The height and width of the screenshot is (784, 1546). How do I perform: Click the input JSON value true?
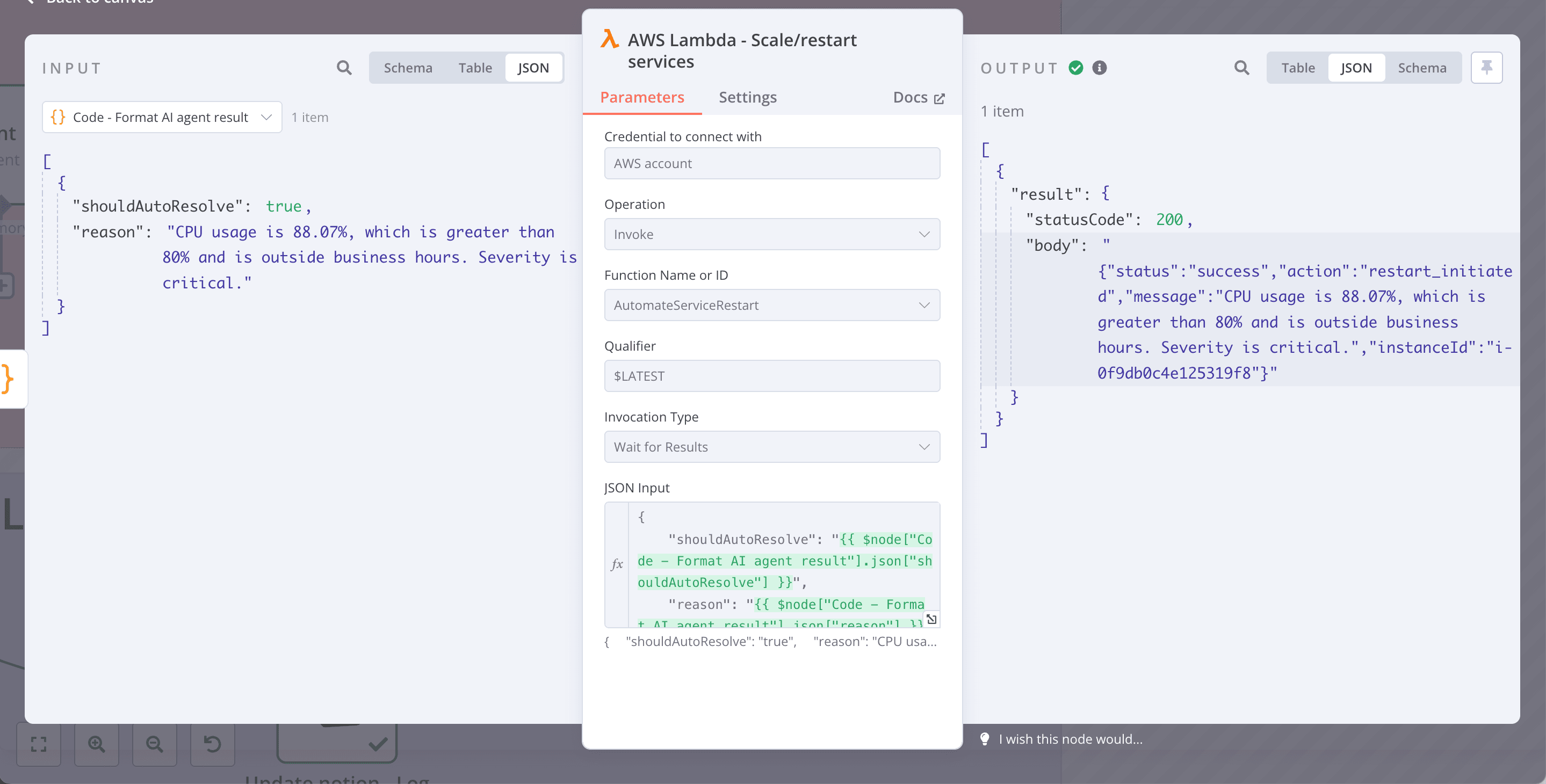(283, 206)
